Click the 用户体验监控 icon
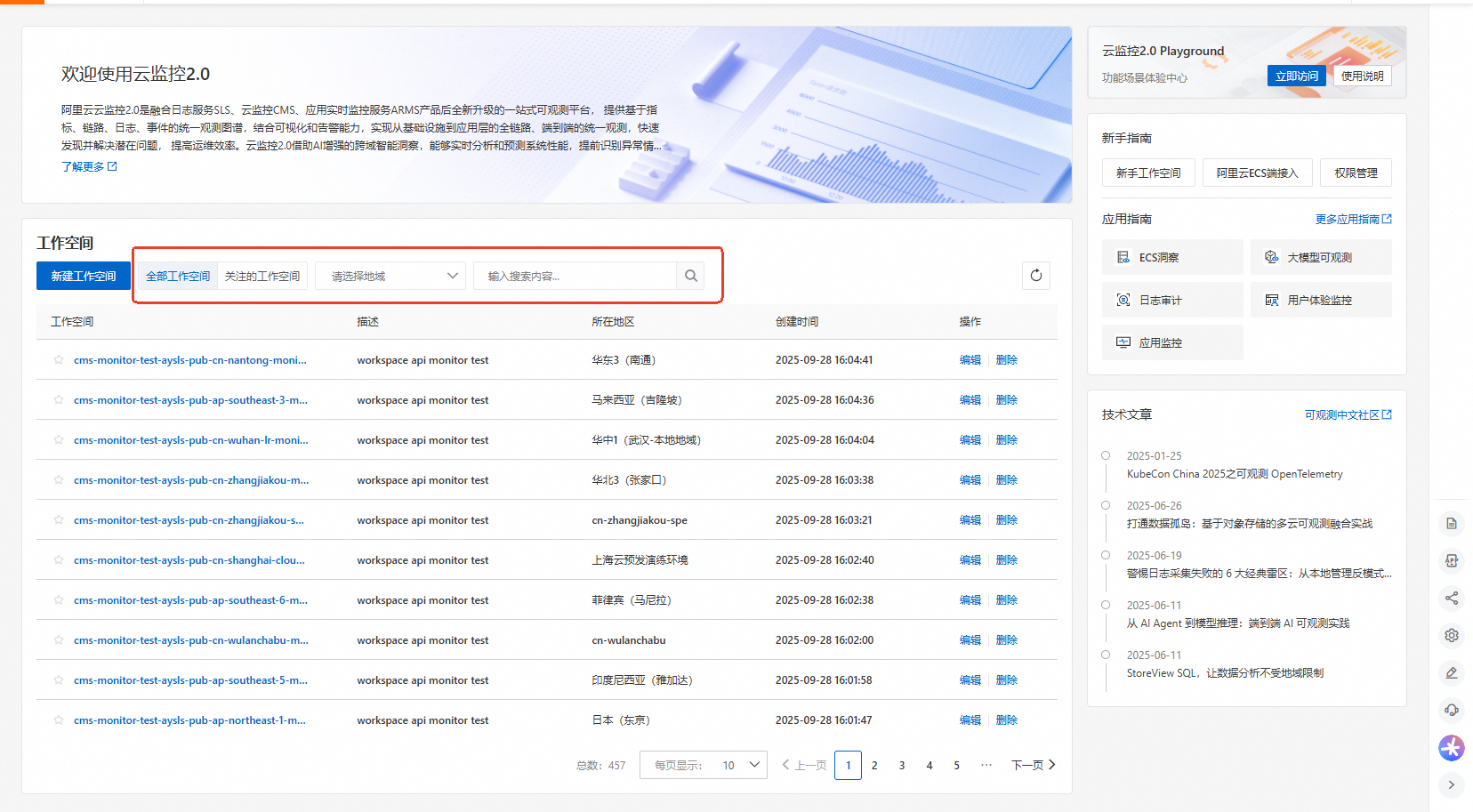The height and width of the screenshot is (812, 1473). click(1271, 300)
